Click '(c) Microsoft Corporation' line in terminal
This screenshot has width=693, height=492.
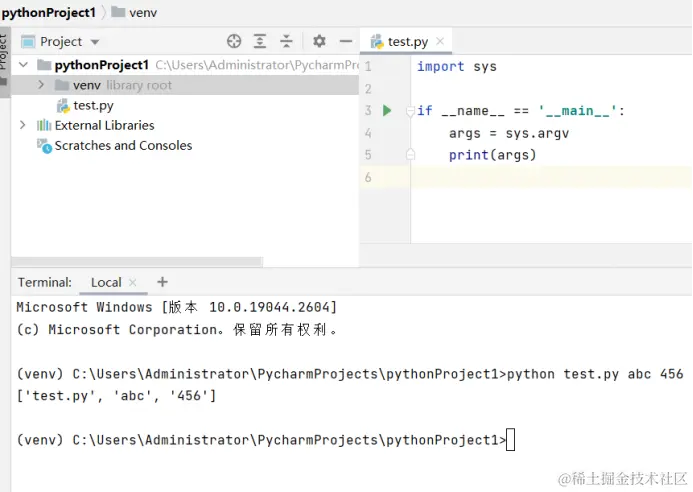[x=177, y=329]
